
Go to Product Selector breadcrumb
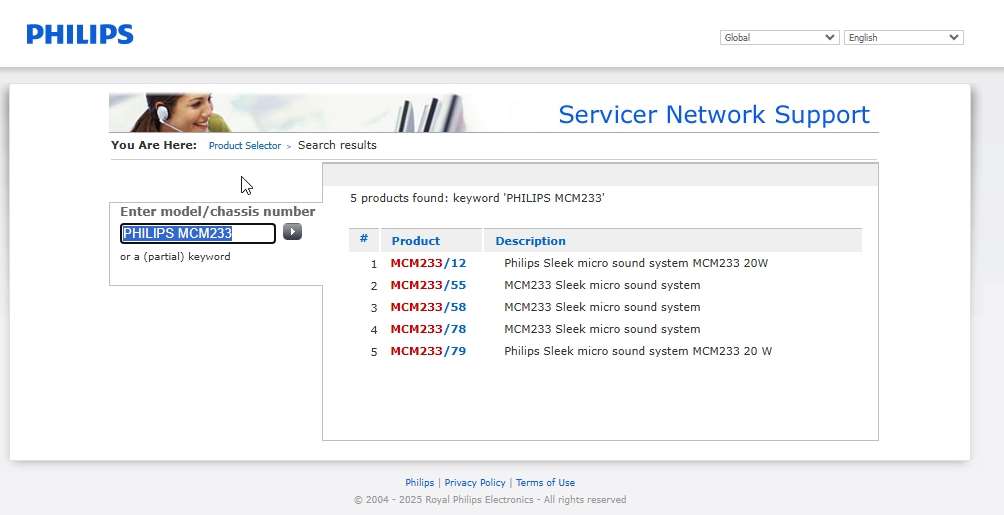point(245,145)
